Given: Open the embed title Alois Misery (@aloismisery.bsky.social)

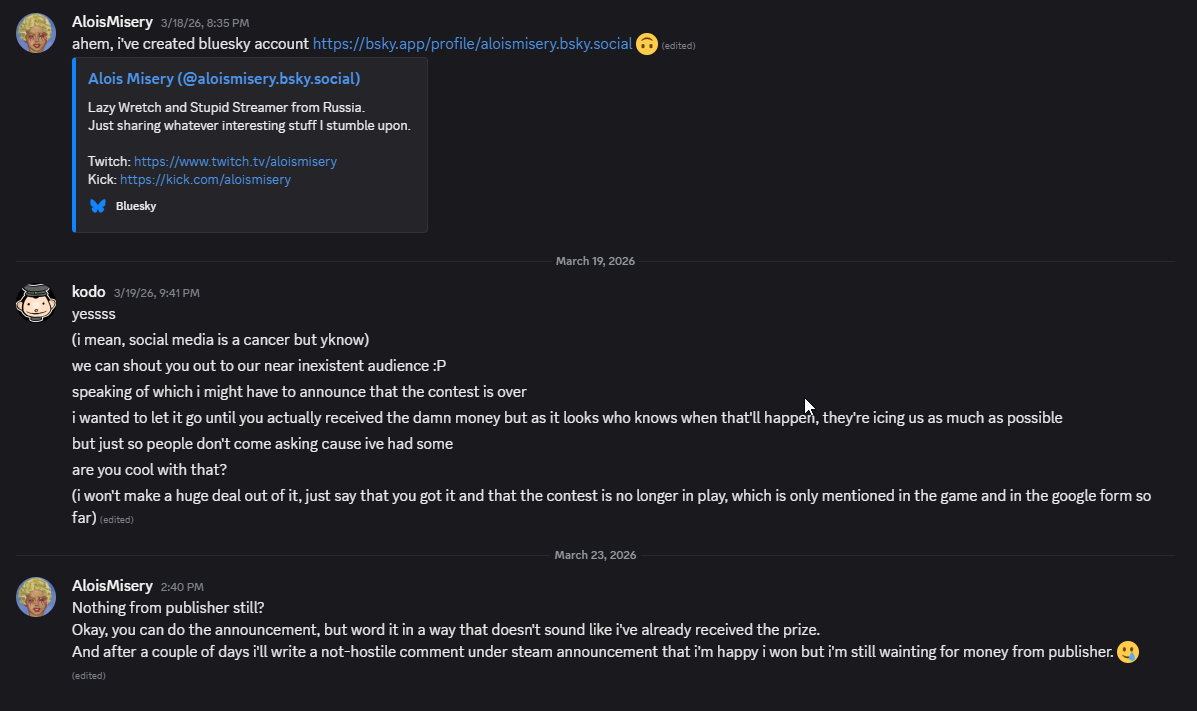Looking at the screenshot, I should click(224, 78).
